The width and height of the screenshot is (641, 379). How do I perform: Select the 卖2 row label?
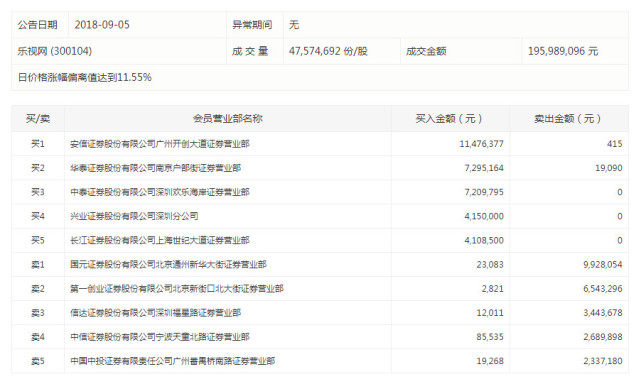[x=38, y=289]
